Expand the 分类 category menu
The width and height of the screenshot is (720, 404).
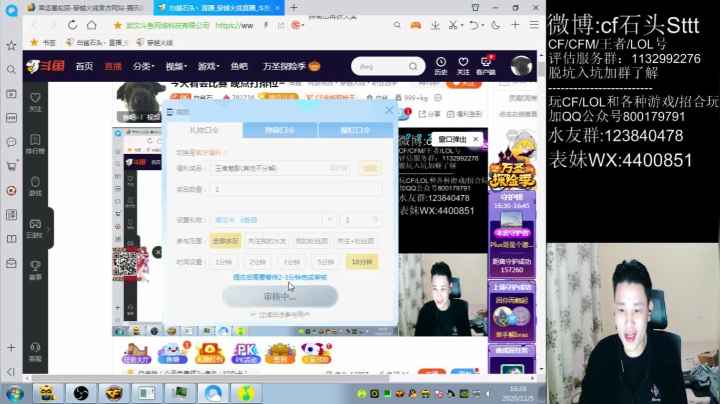pyautogui.click(x=143, y=66)
